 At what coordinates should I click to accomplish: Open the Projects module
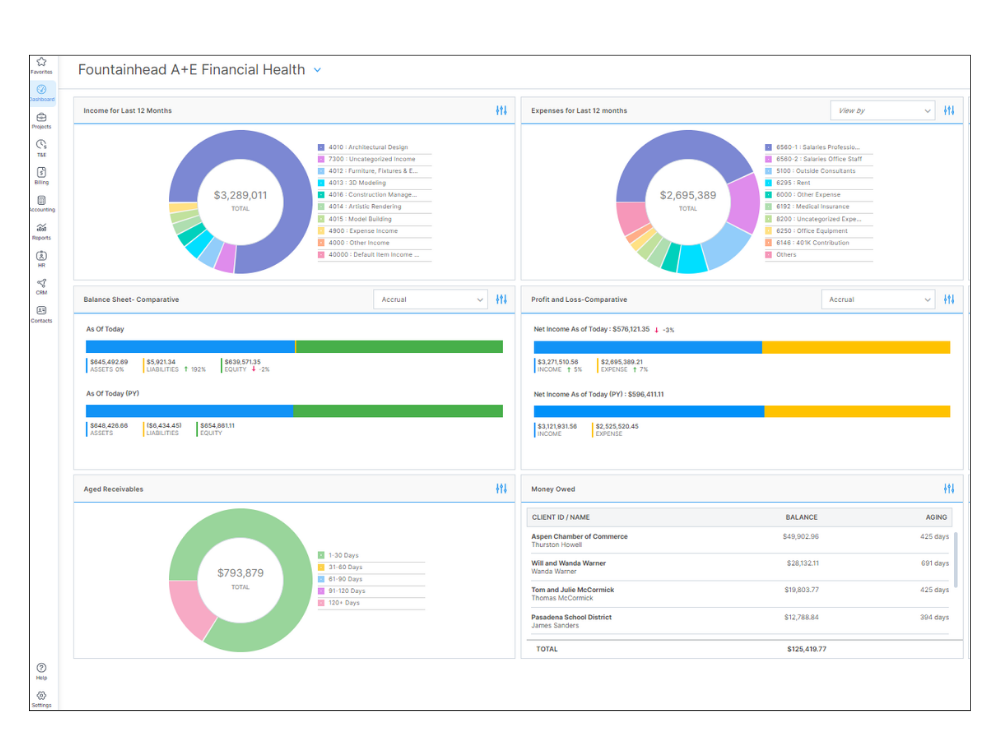[x=41, y=121]
